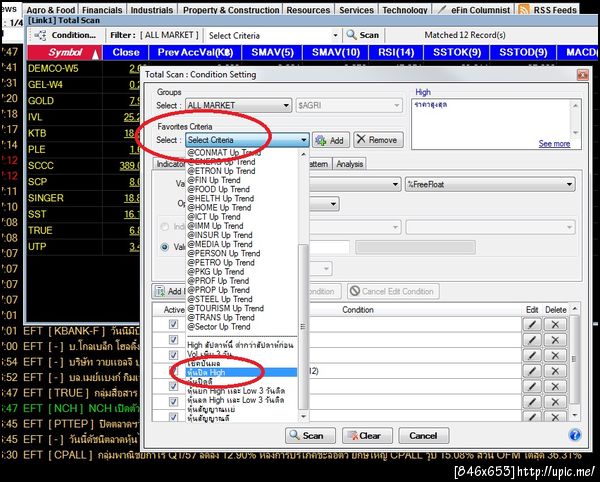This screenshot has width=600, height=482.
Task: Click the magnifier Scan icon in Total Scan toolbar
Action: point(351,35)
